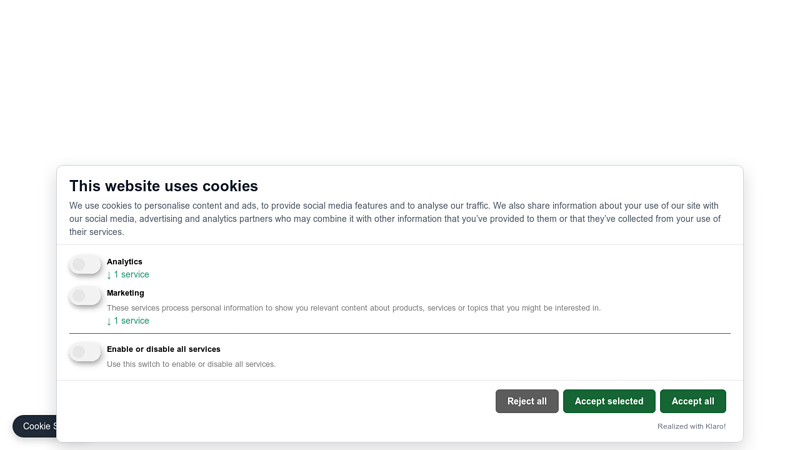
Task: Expand the "1 service" list under Marketing
Action: [x=131, y=321]
